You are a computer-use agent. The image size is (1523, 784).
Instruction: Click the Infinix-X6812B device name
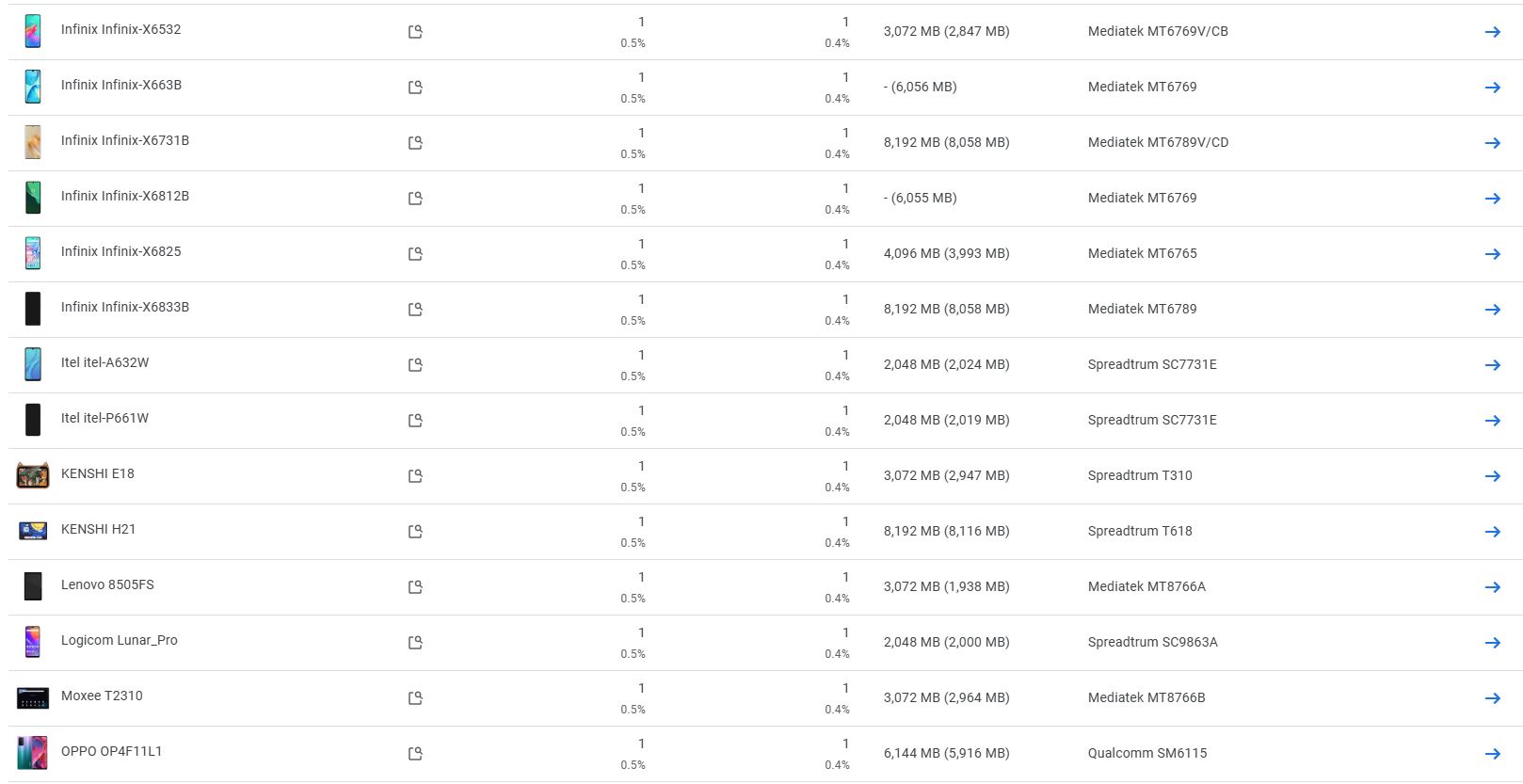pyautogui.click(x=125, y=196)
